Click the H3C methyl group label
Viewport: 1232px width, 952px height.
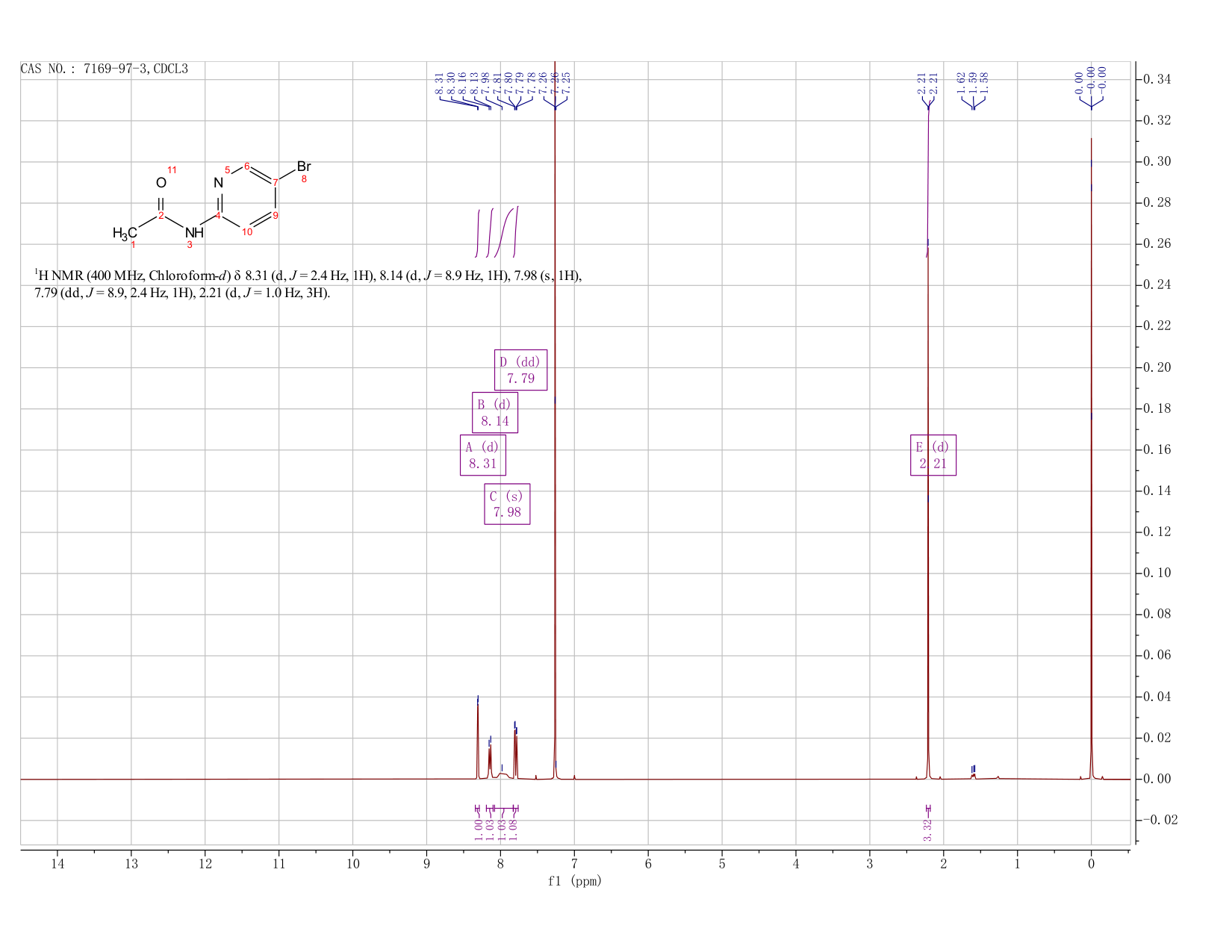[x=125, y=233]
